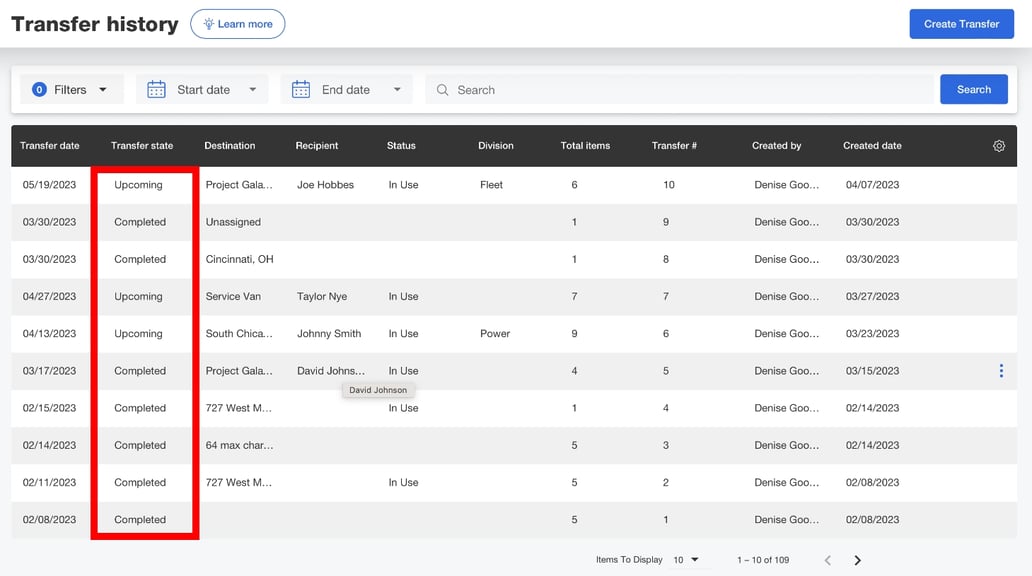Click the Create Transfer button
This screenshot has width=1032, height=576.
coord(960,24)
